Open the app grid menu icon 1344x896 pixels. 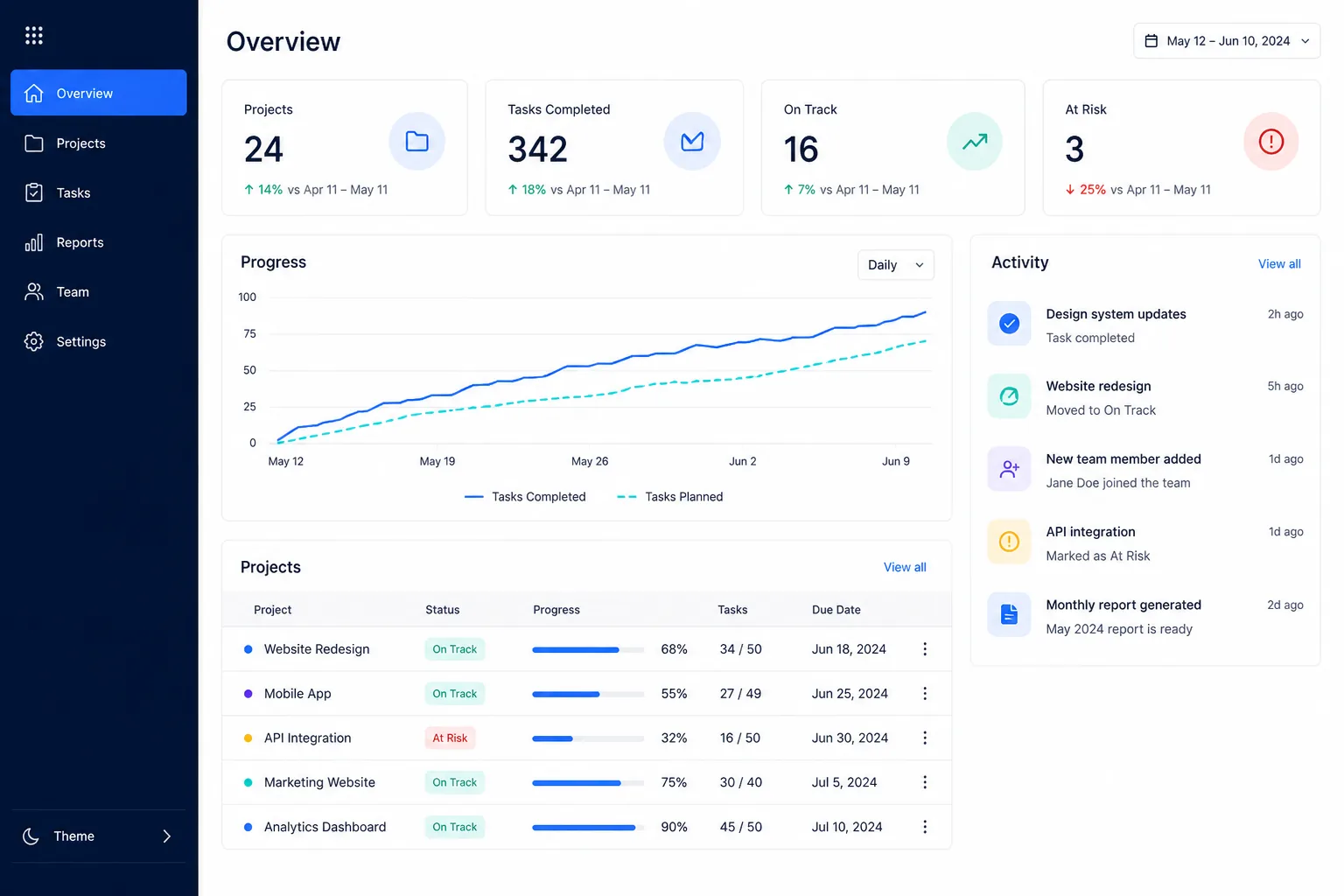click(x=33, y=35)
